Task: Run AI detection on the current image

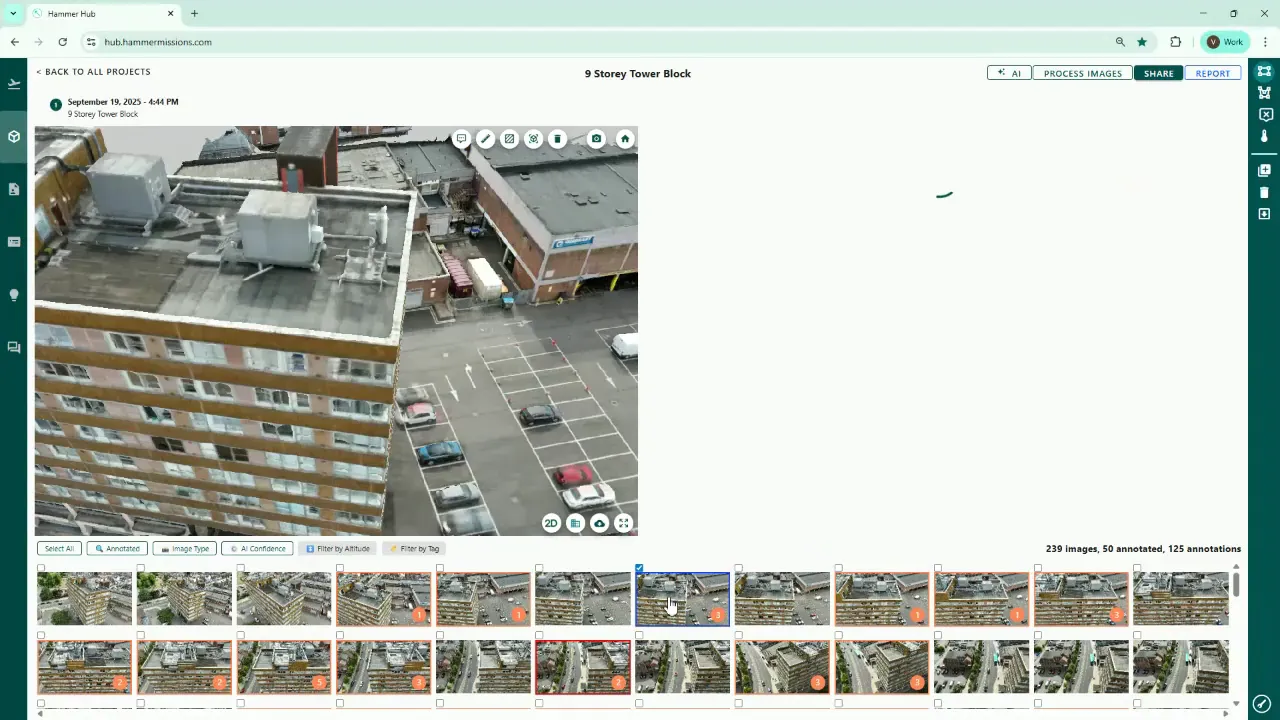Action: coord(533,139)
